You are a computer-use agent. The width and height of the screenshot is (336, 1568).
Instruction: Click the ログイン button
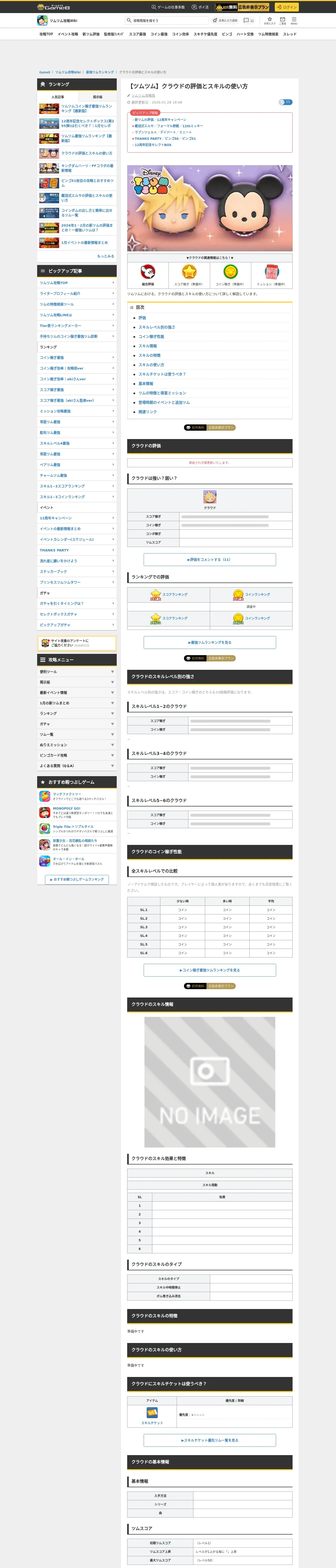pos(287,7)
